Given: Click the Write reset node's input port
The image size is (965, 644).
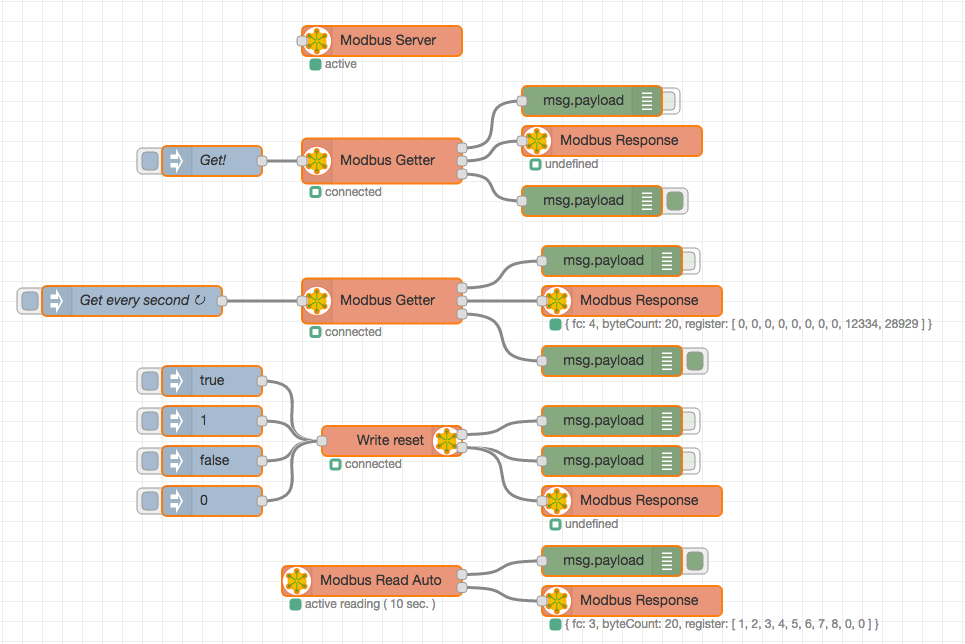Looking at the screenshot, I should tap(322, 441).
